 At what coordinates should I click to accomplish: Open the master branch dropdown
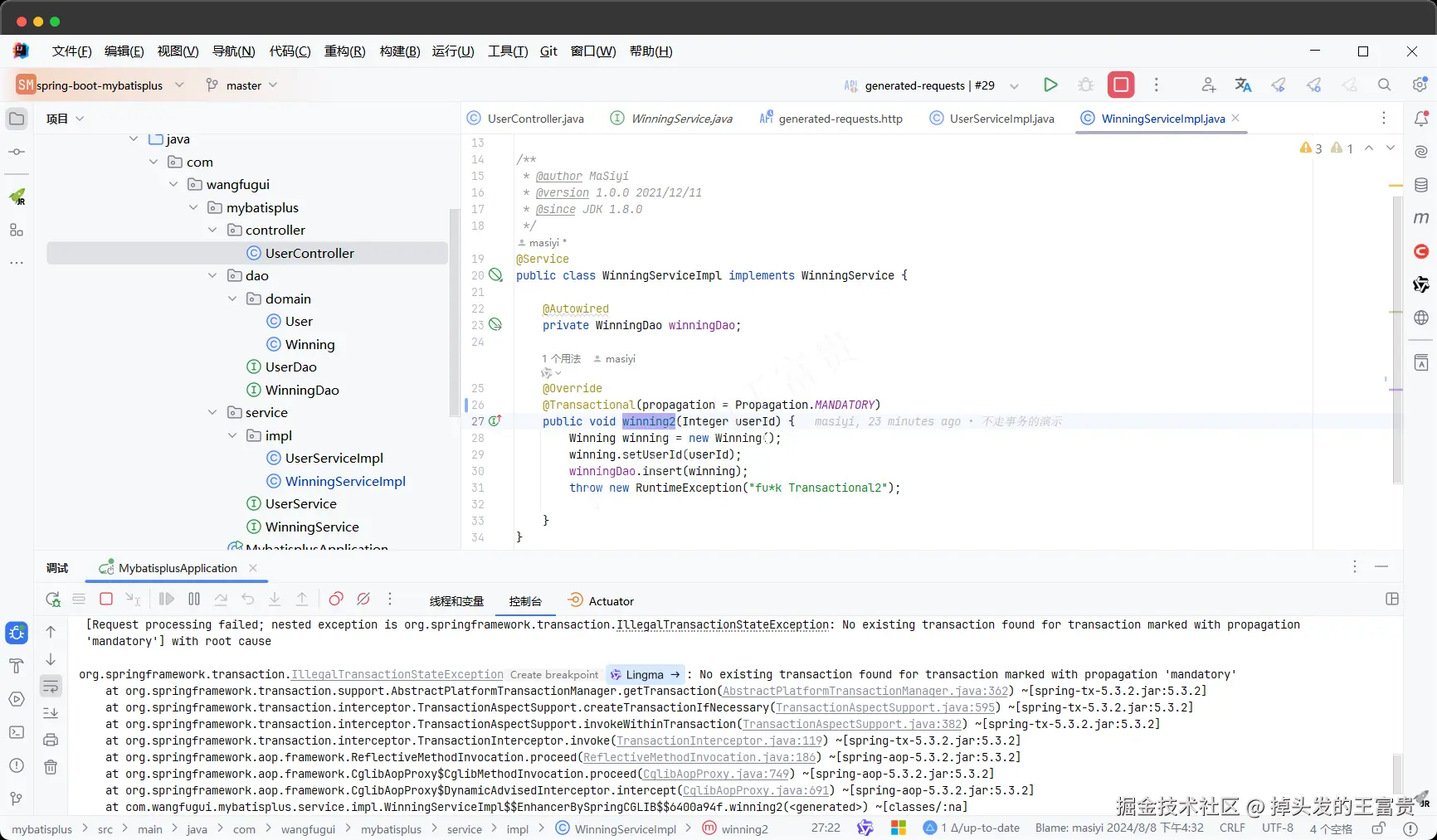tap(241, 85)
